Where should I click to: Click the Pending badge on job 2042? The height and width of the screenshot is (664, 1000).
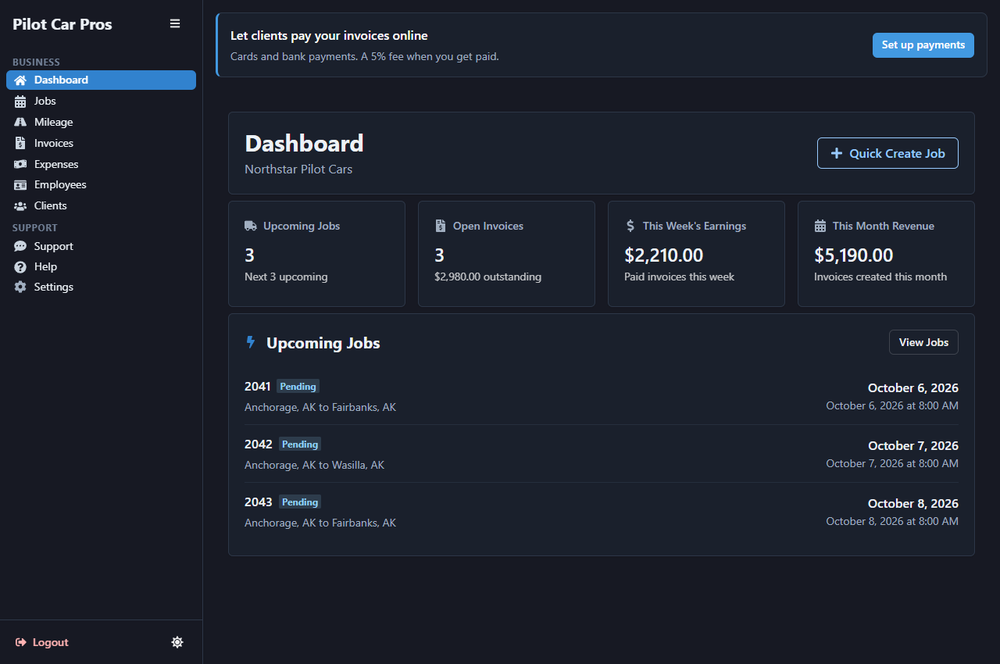(x=300, y=445)
